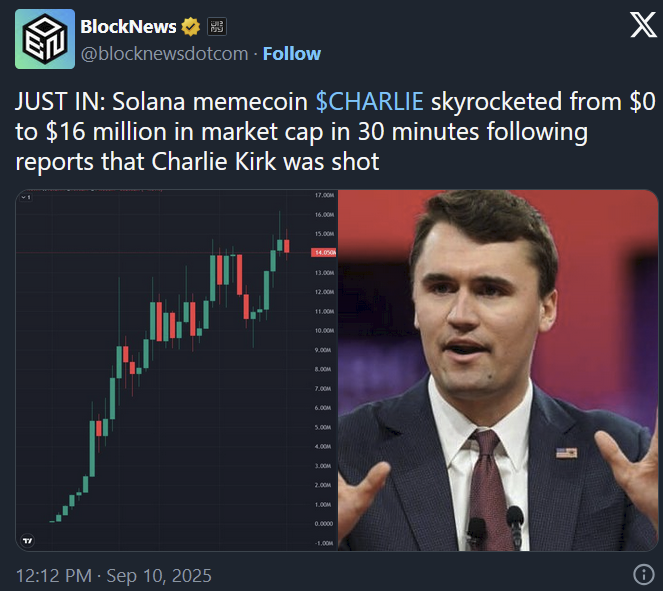
Task: Click the gold verified badge
Action: tap(190, 26)
